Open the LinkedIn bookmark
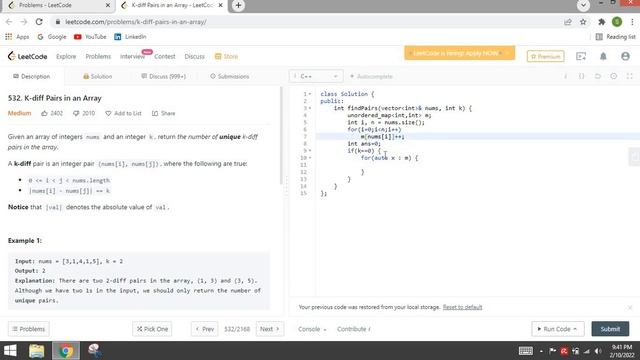Viewport: 640px width, 360px height. 130,37
